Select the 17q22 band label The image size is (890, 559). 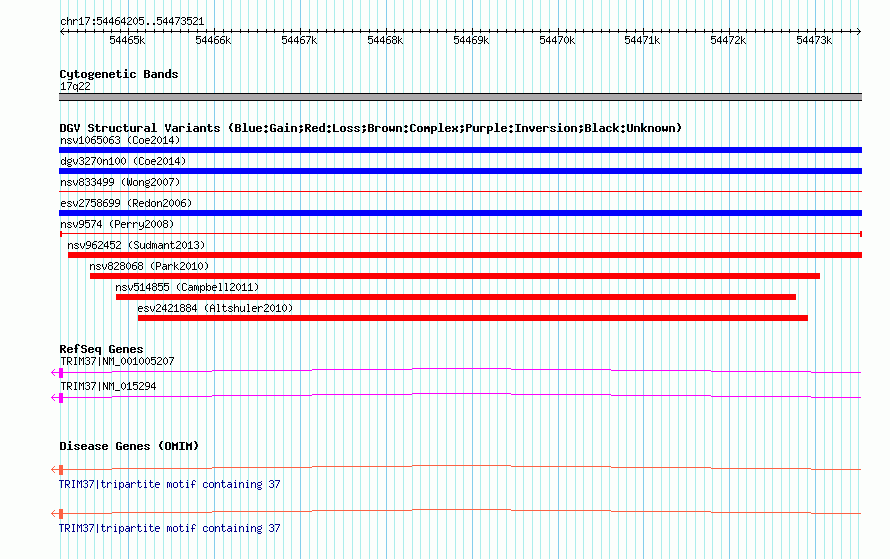[75, 86]
